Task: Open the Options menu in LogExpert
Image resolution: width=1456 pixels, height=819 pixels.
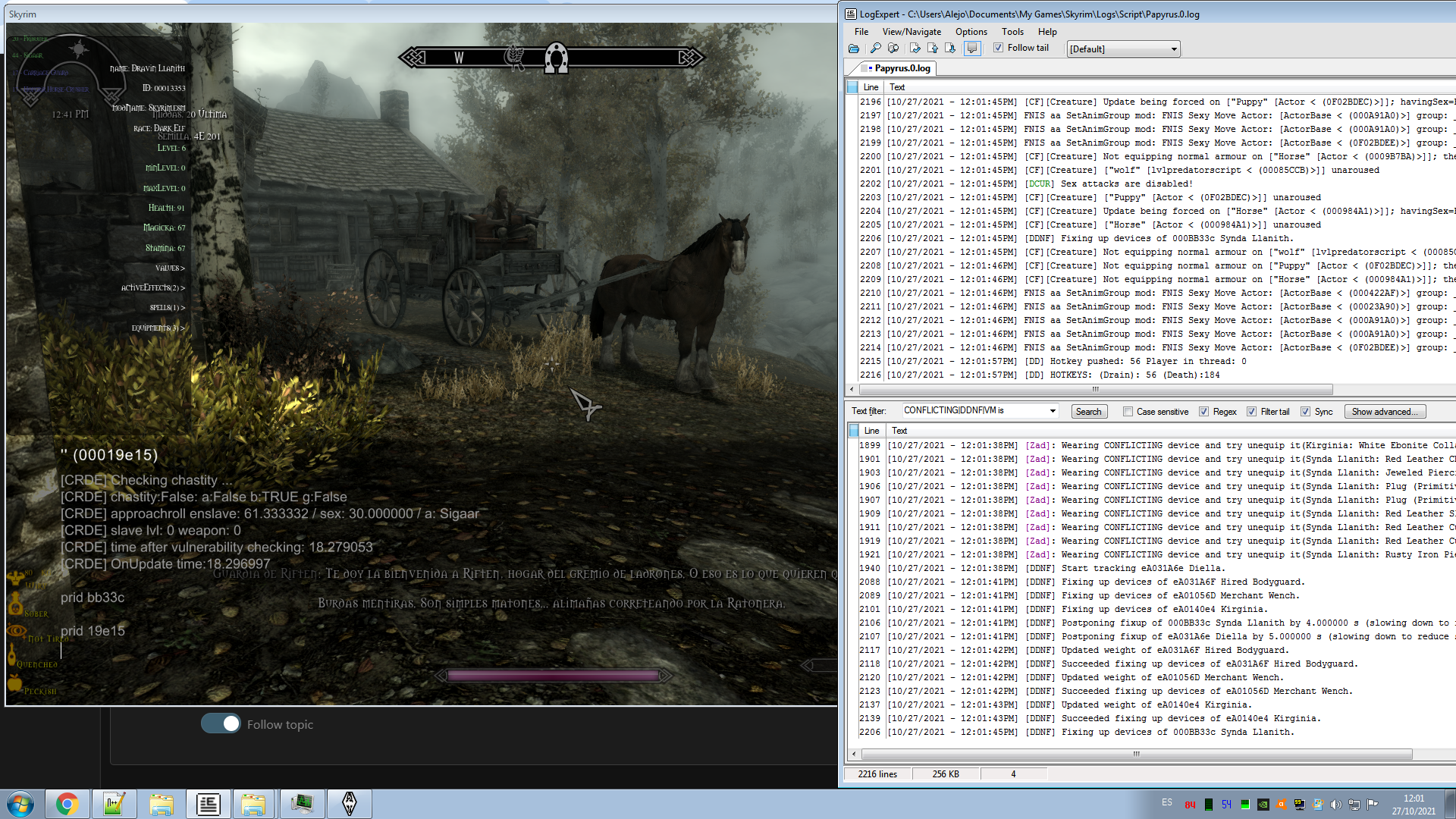Action: 971,32
